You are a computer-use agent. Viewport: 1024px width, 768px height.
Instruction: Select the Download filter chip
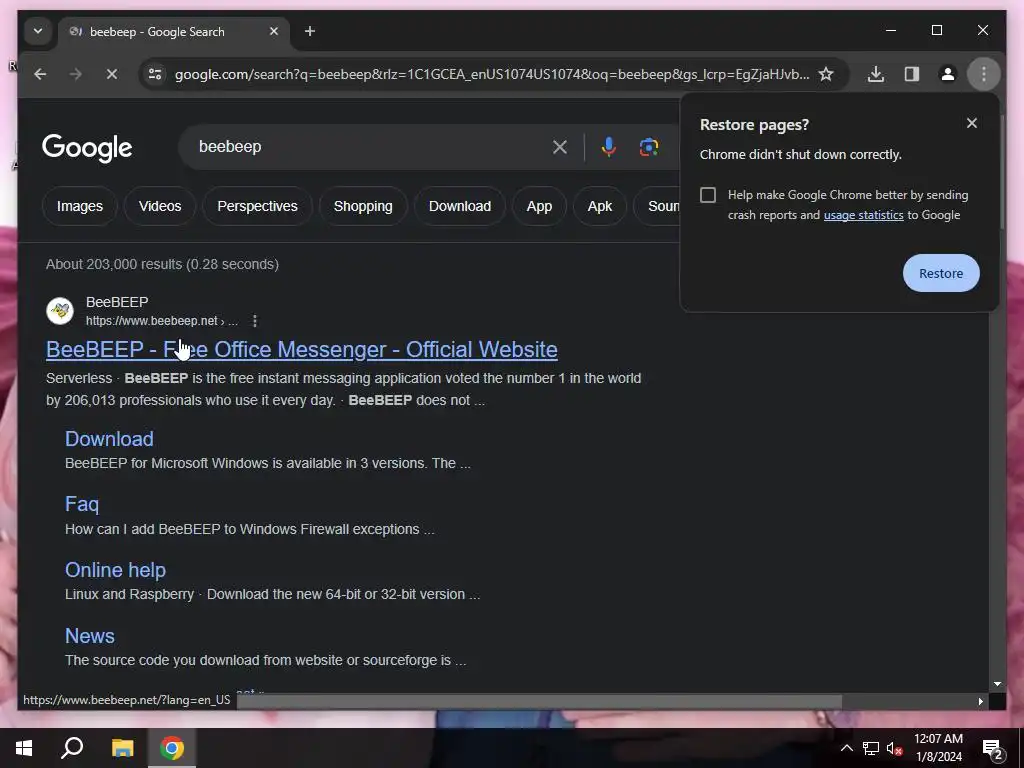[460, 206]
